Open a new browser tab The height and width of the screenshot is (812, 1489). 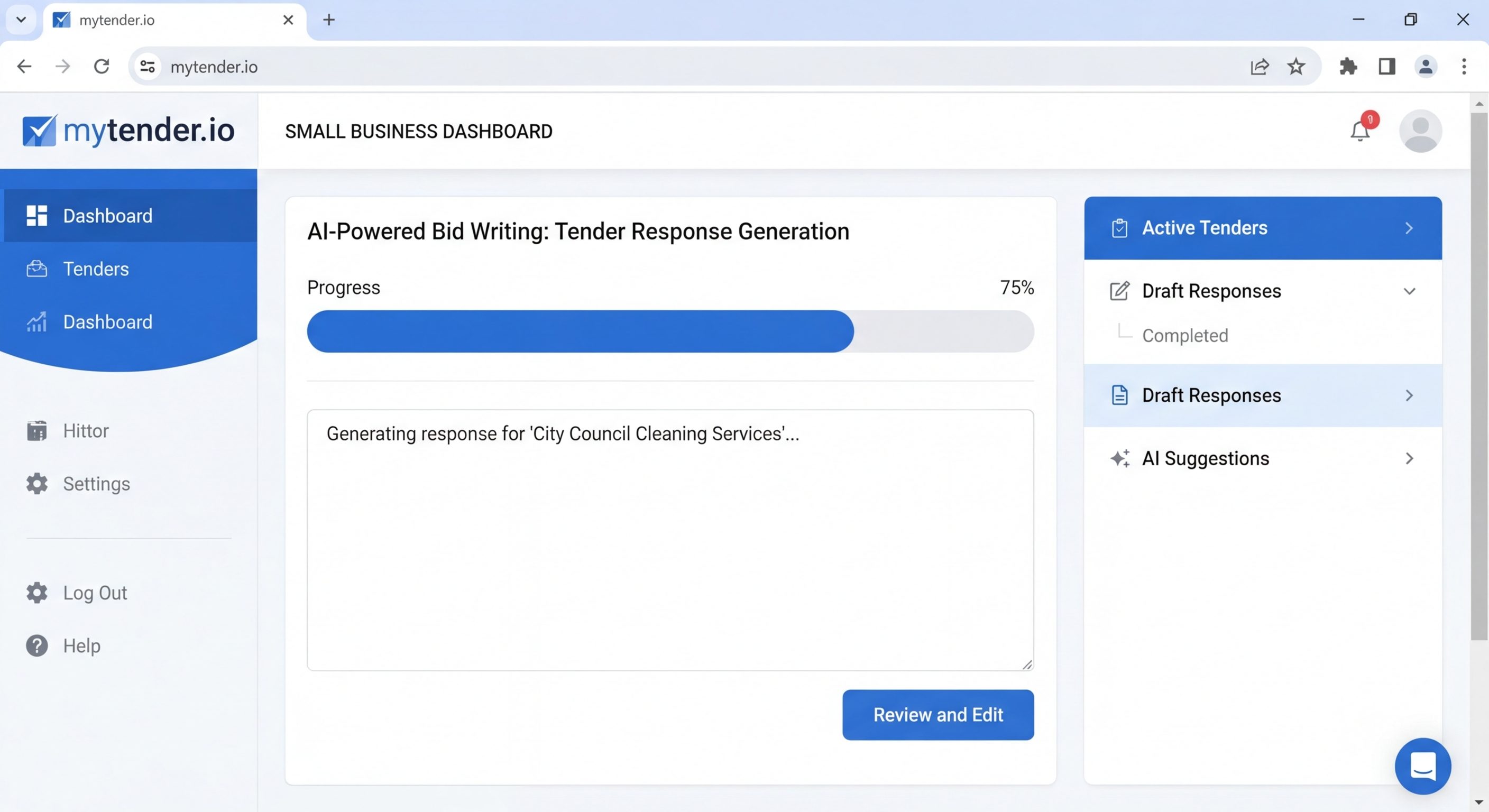pos(329,20)
